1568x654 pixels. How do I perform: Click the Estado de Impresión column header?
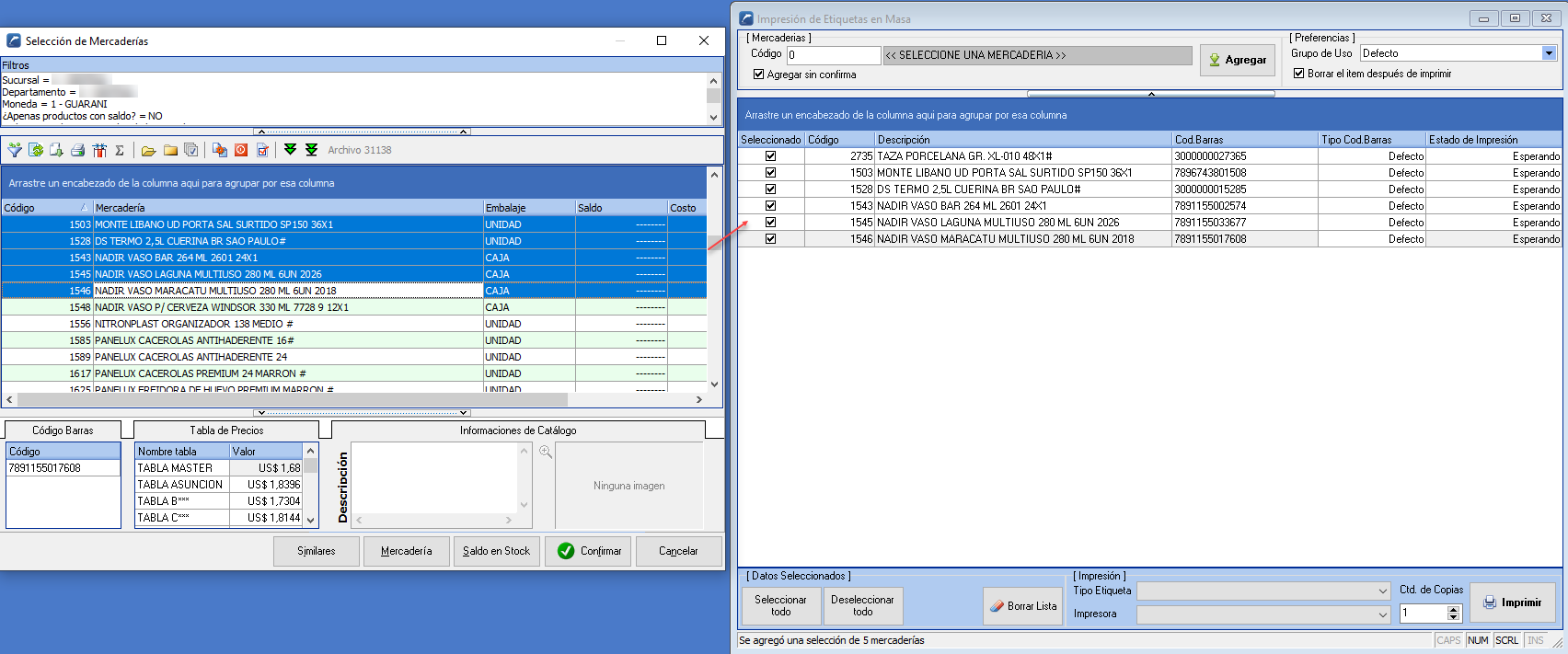(x=1494, y=140)
